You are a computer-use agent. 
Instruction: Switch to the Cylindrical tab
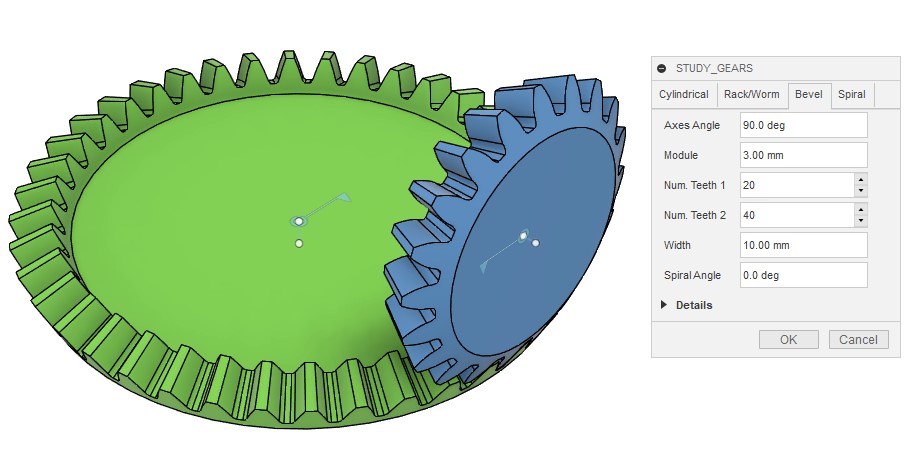(684, 95)
